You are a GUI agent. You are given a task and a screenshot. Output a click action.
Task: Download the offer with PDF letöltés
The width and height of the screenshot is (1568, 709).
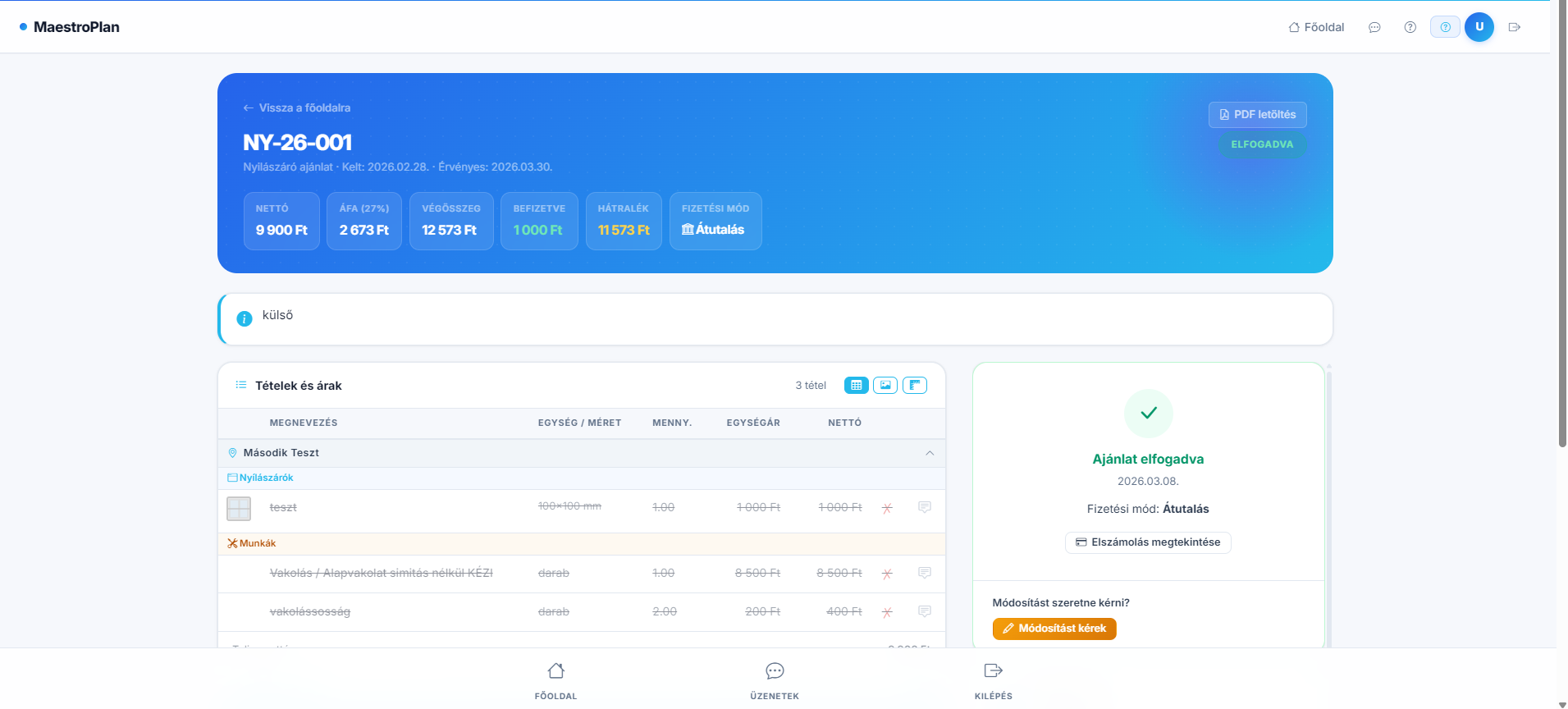click(x=1257, y=115)
